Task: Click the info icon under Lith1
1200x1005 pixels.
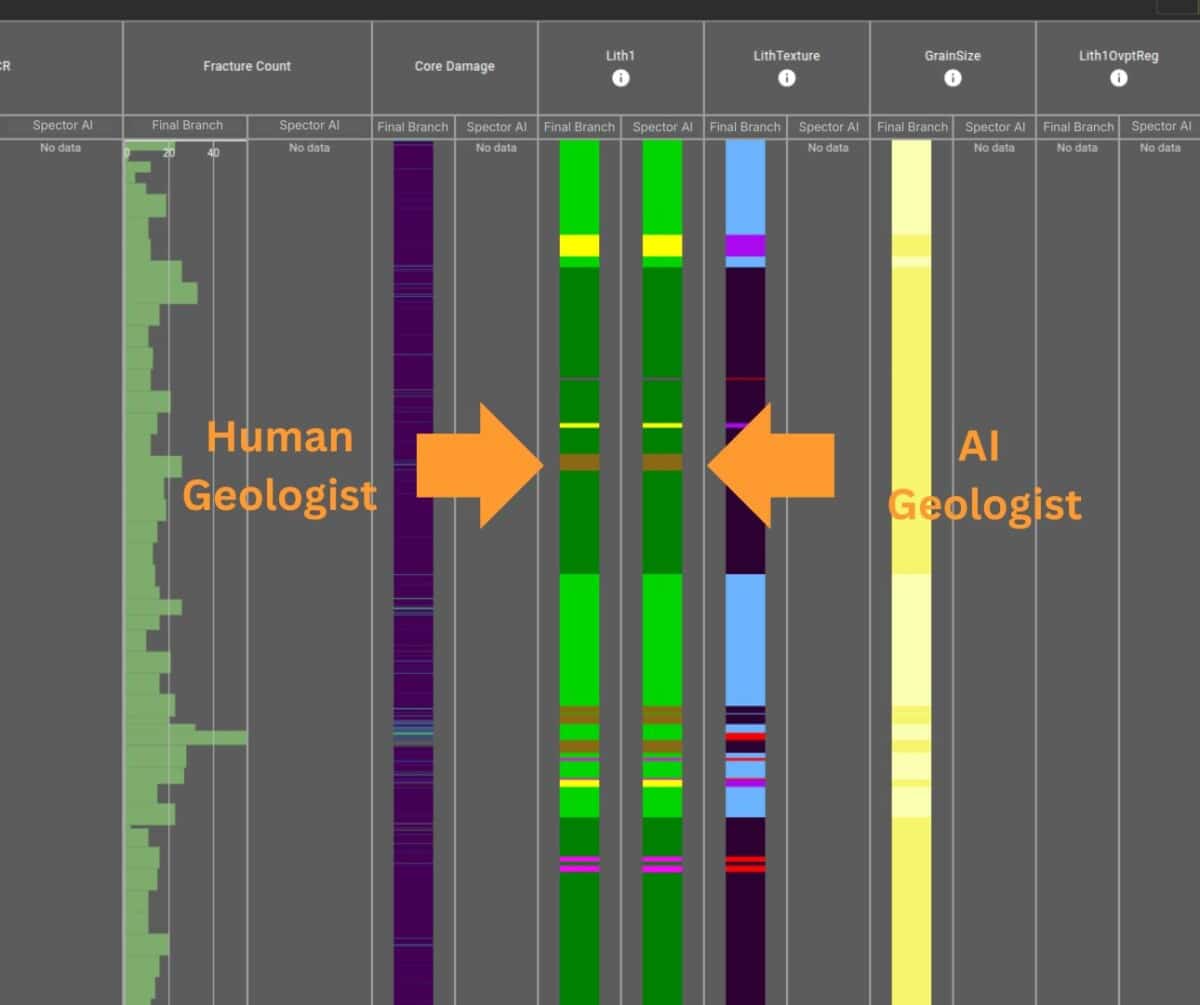Action: [x=620, y=78]
